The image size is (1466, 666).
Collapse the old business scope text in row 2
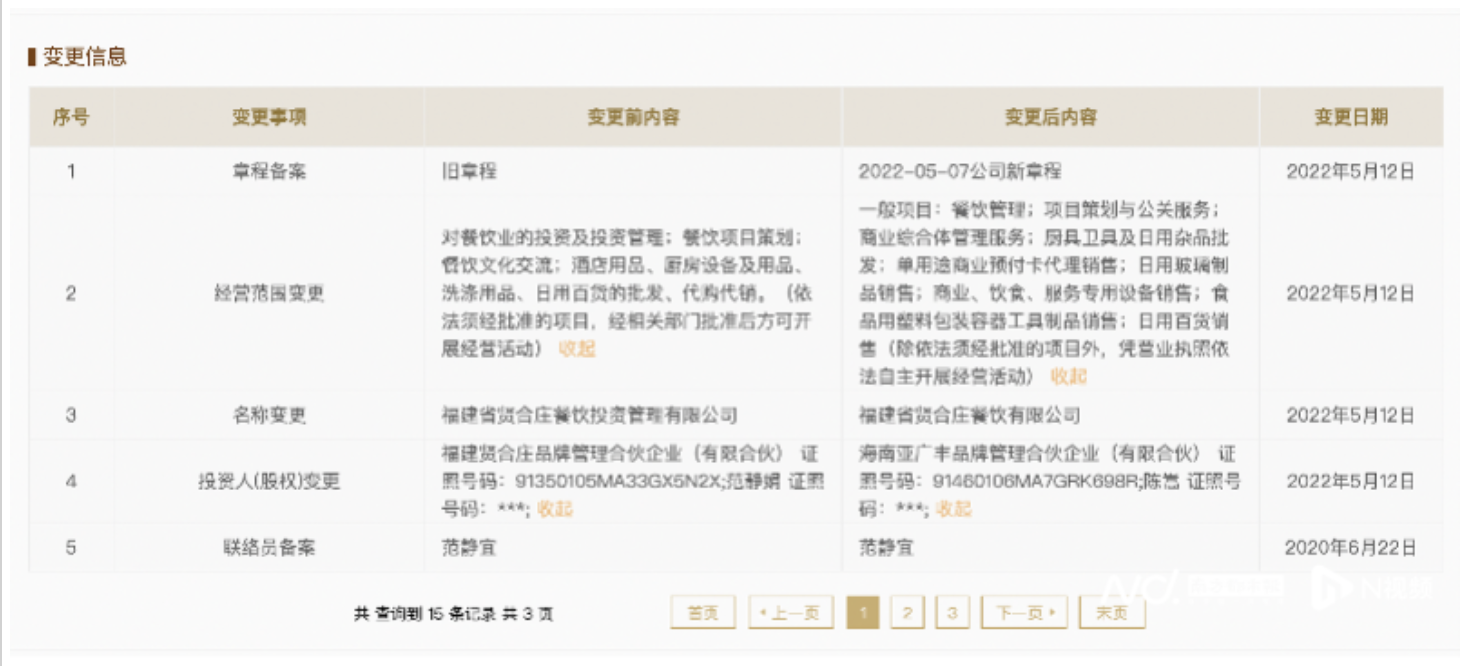[x=577, y=348]
